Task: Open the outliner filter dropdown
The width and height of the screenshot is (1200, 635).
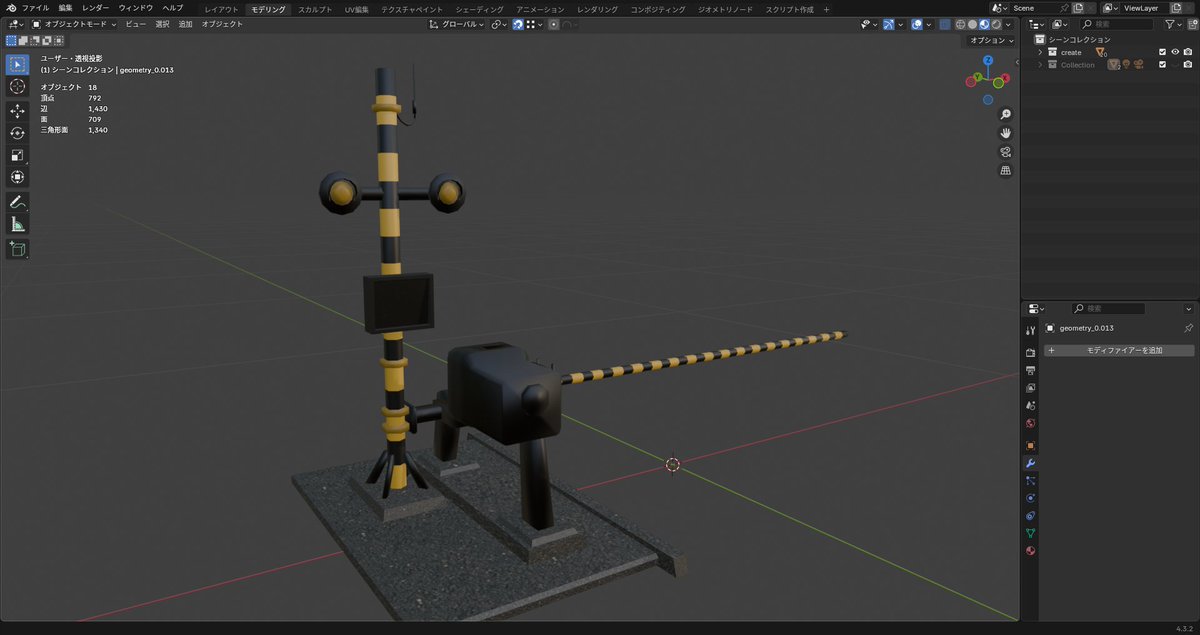Action: [x=1174, y=24]
